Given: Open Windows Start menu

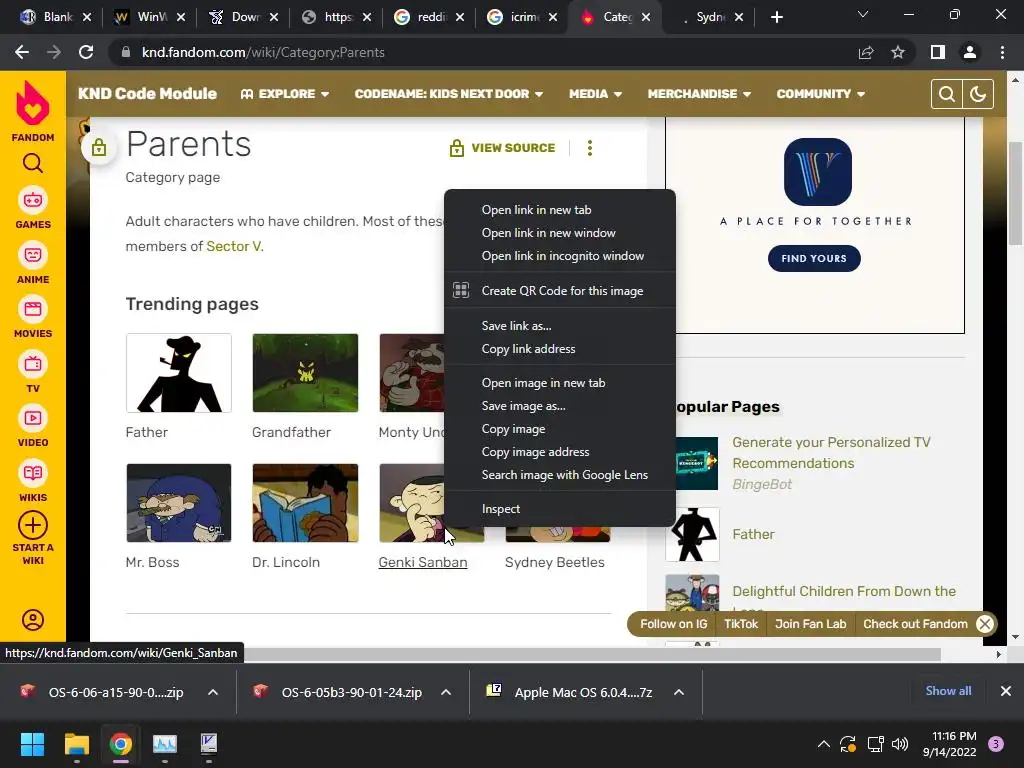Looking at the screenshot, I should point(32,744).
